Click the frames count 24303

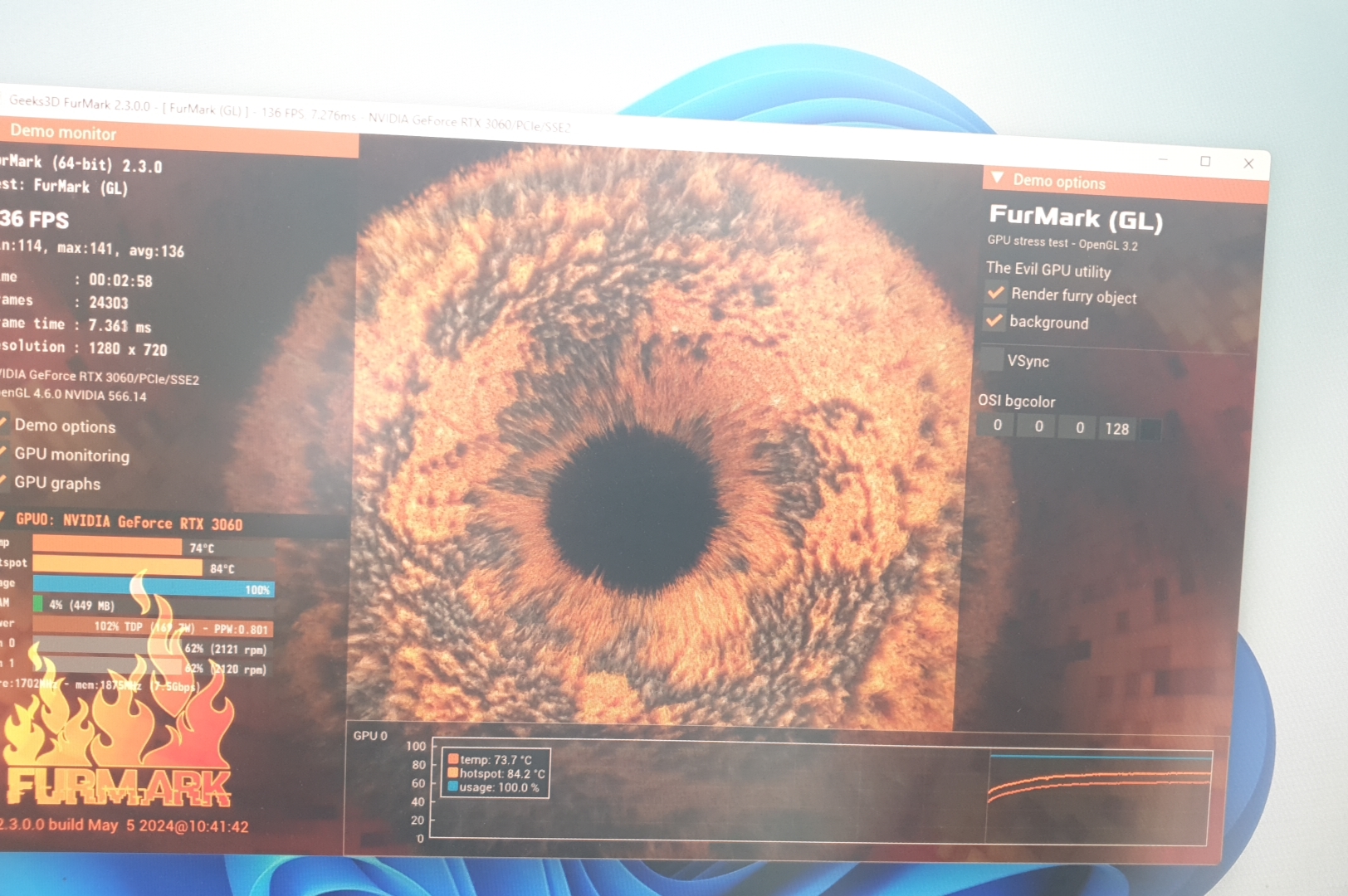point(109,302)
